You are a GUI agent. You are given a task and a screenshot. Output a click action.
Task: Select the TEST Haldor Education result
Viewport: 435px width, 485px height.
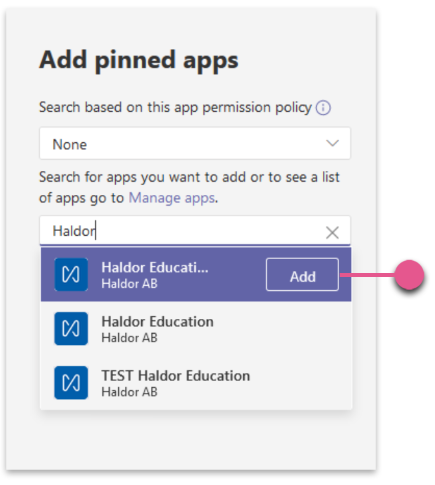click(x=196, y=383)
